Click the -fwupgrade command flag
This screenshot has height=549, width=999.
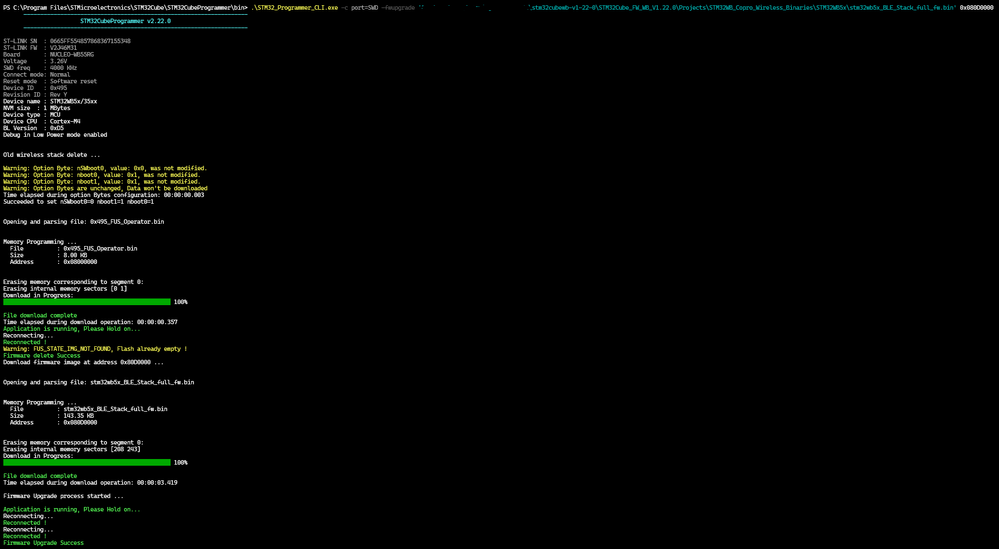398,8
